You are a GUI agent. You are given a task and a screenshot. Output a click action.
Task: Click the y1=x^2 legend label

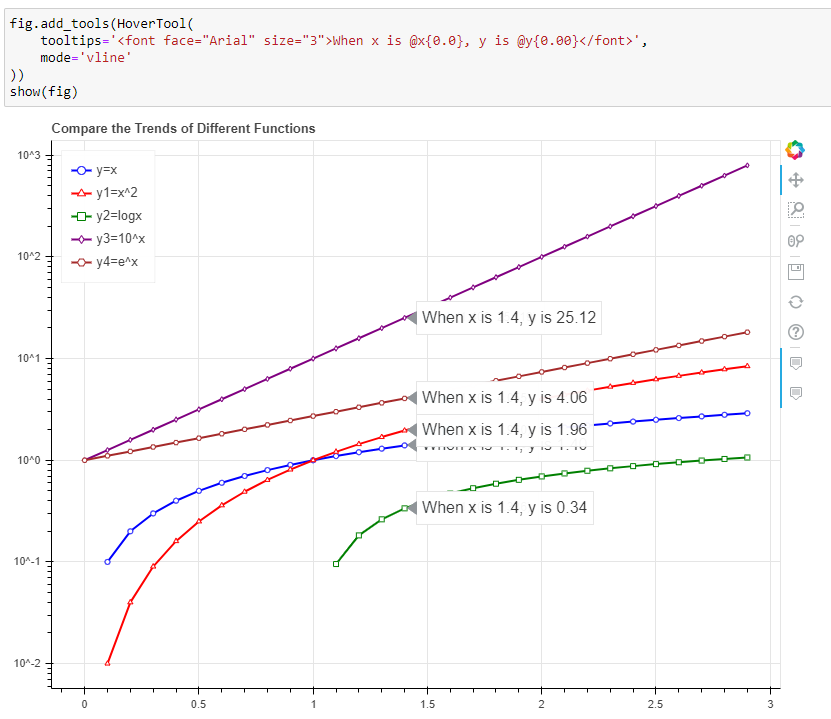tap(117, 193)
